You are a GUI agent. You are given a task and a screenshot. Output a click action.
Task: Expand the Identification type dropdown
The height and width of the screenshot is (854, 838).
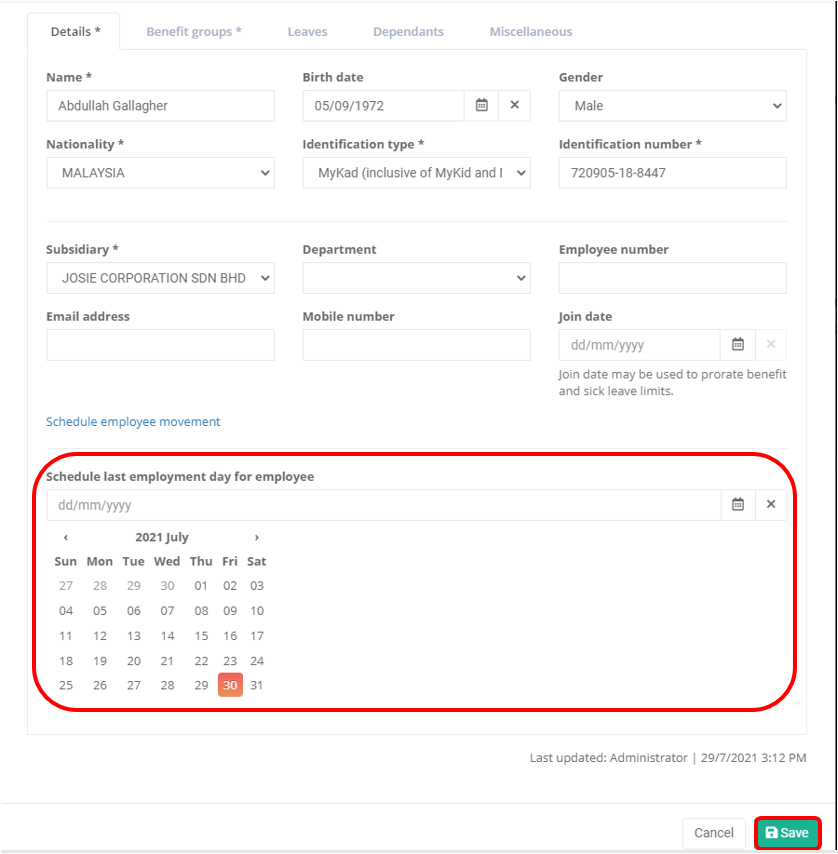pos(416,173)
